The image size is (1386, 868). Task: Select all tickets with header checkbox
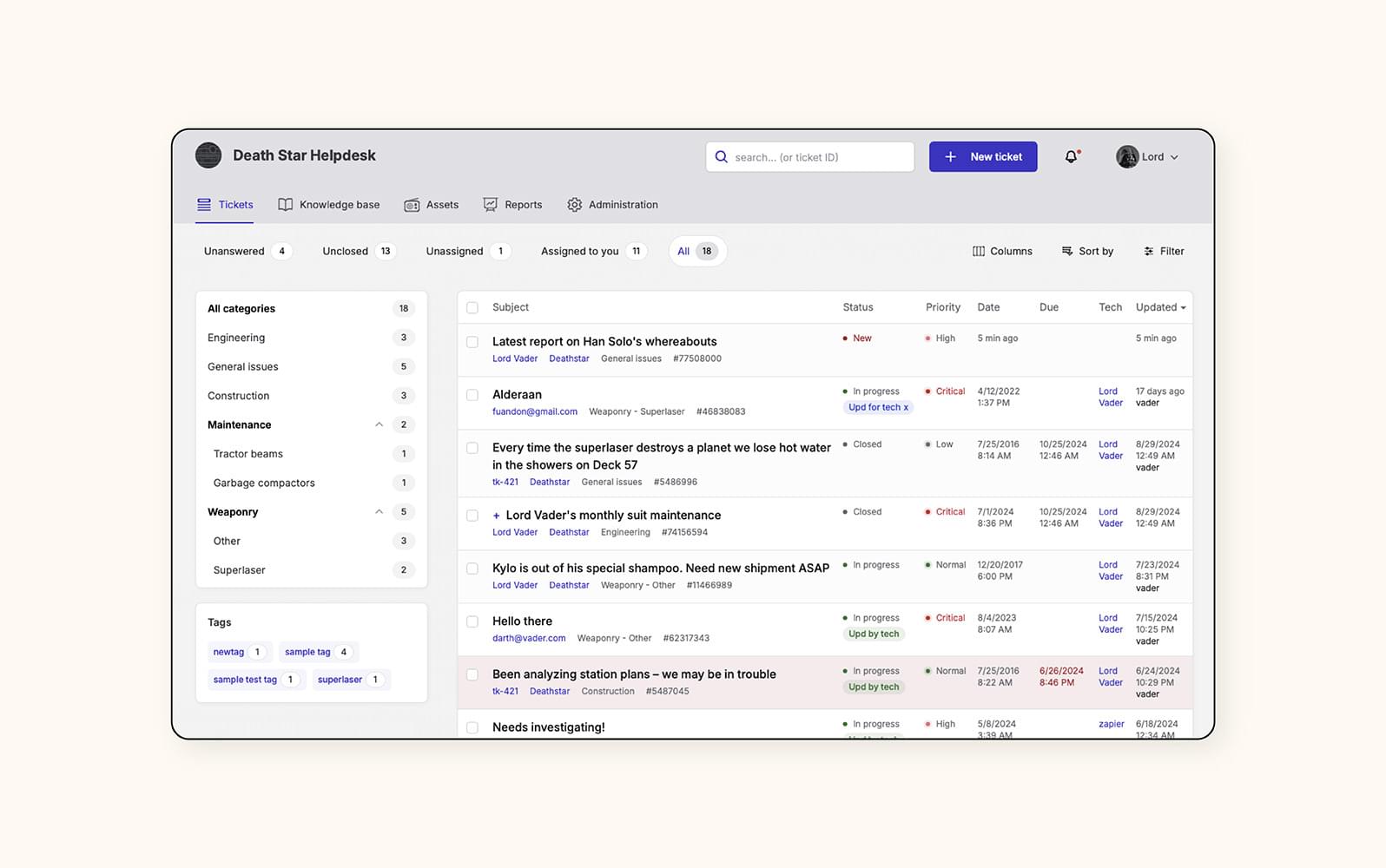point(472,307)
